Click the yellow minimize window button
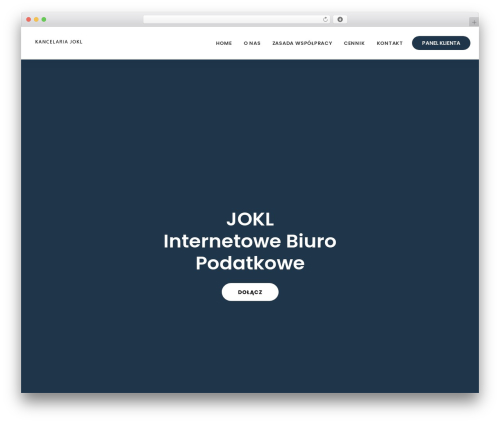 pyautogui.click(x=36, y=20)
